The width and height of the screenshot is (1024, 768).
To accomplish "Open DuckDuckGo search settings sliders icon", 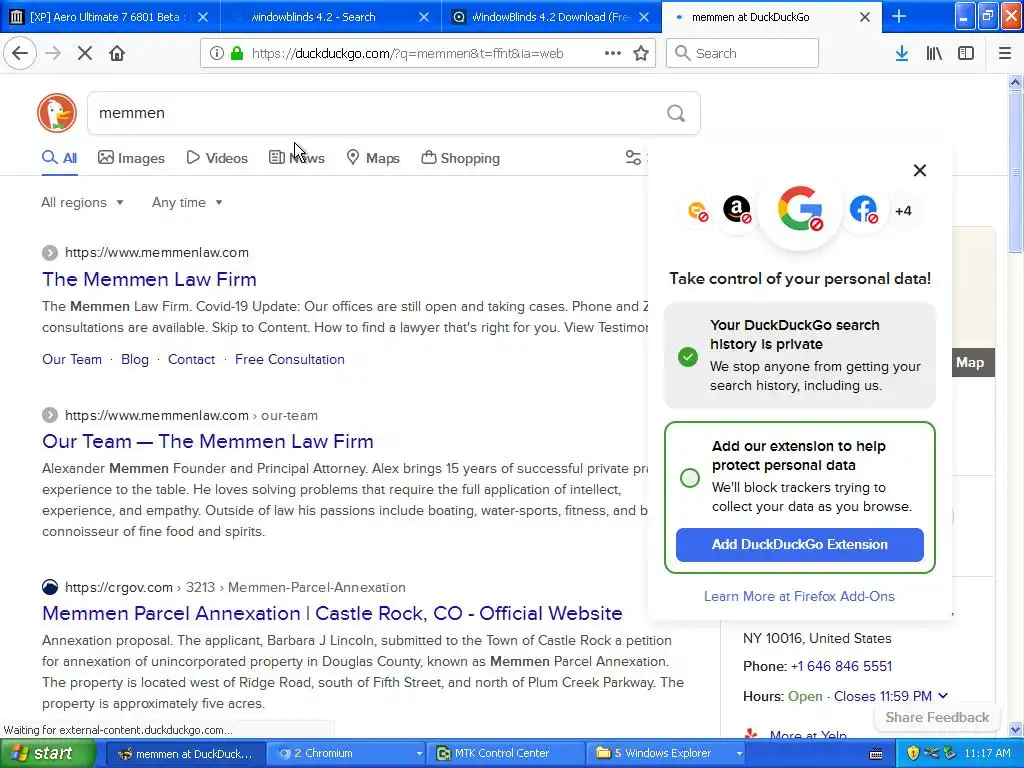I will pyautogui.click(x=633, y=157).
